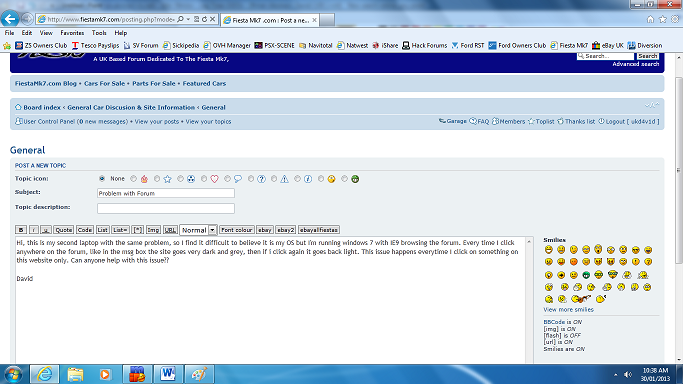This screenshot has width=683, height=384.
Task: Select the star topic icon radio button
Action: (157, 179)
